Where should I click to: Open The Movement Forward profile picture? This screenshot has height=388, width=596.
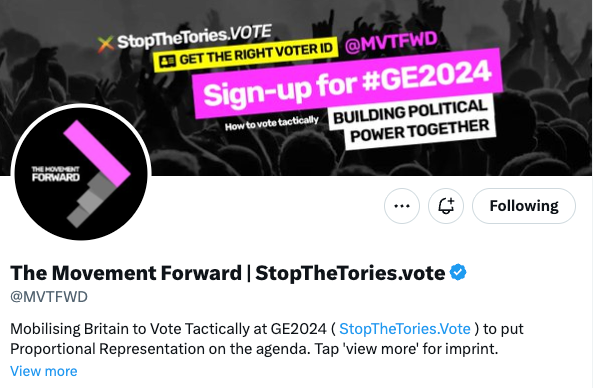click(81, 174)
